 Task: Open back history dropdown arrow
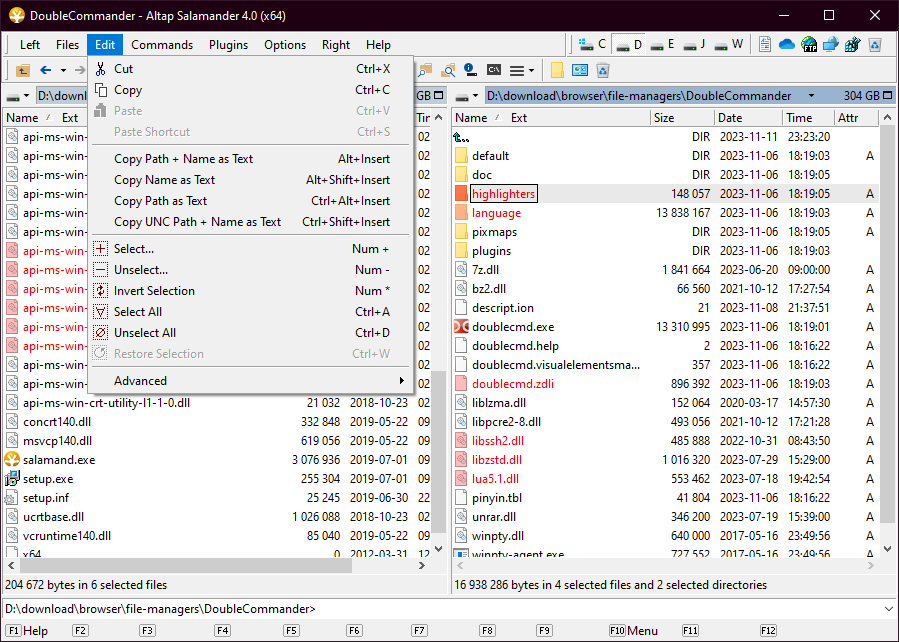(63, 70)
